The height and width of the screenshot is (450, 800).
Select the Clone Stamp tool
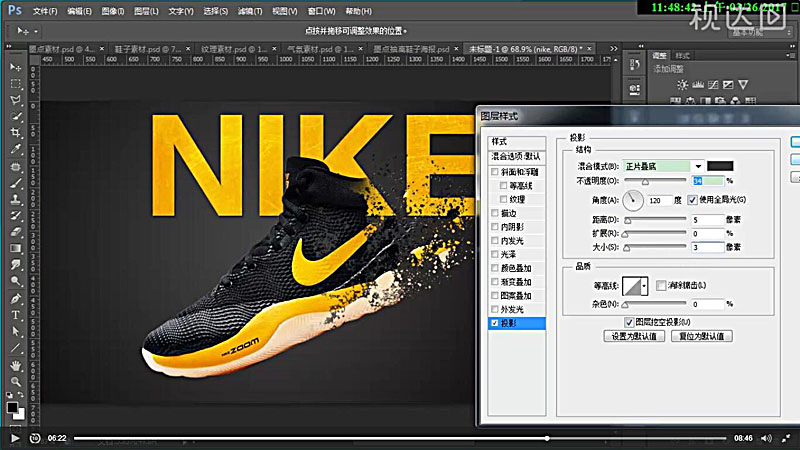coord(16,199)
